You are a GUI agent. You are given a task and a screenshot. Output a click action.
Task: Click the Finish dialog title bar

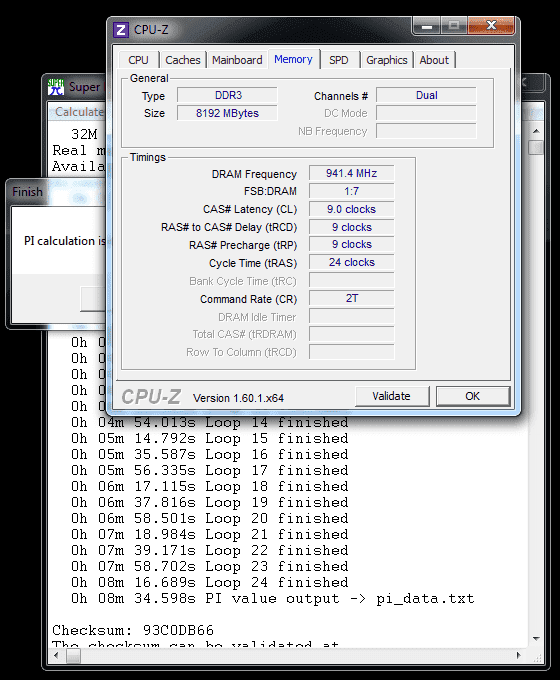coord(56,192)
